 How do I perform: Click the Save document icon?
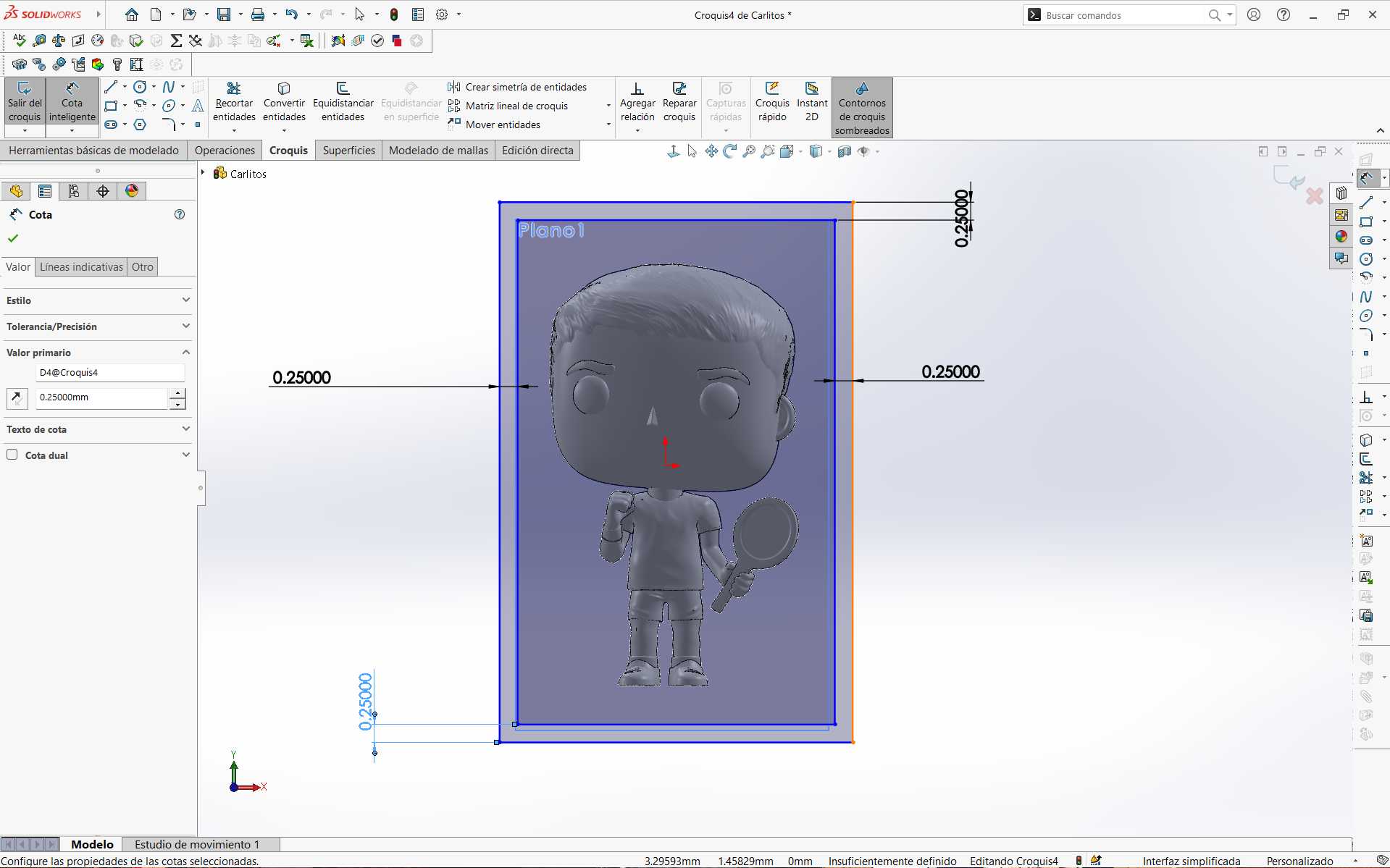click(224, 14)
